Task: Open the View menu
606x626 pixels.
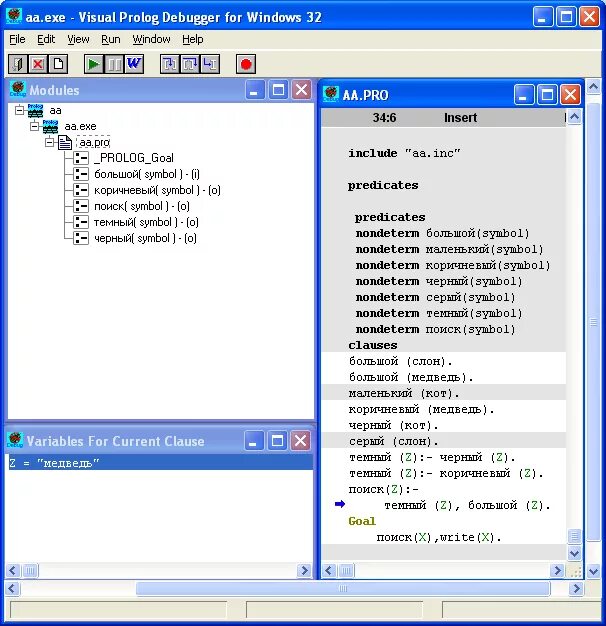Action: click(78, 39)
